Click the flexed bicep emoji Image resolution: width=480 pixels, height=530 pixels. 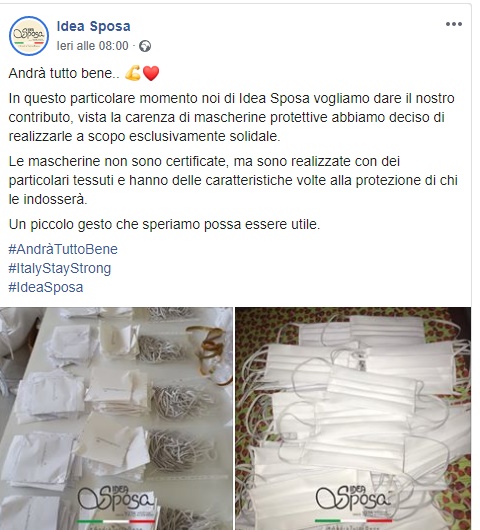[133, 73]
